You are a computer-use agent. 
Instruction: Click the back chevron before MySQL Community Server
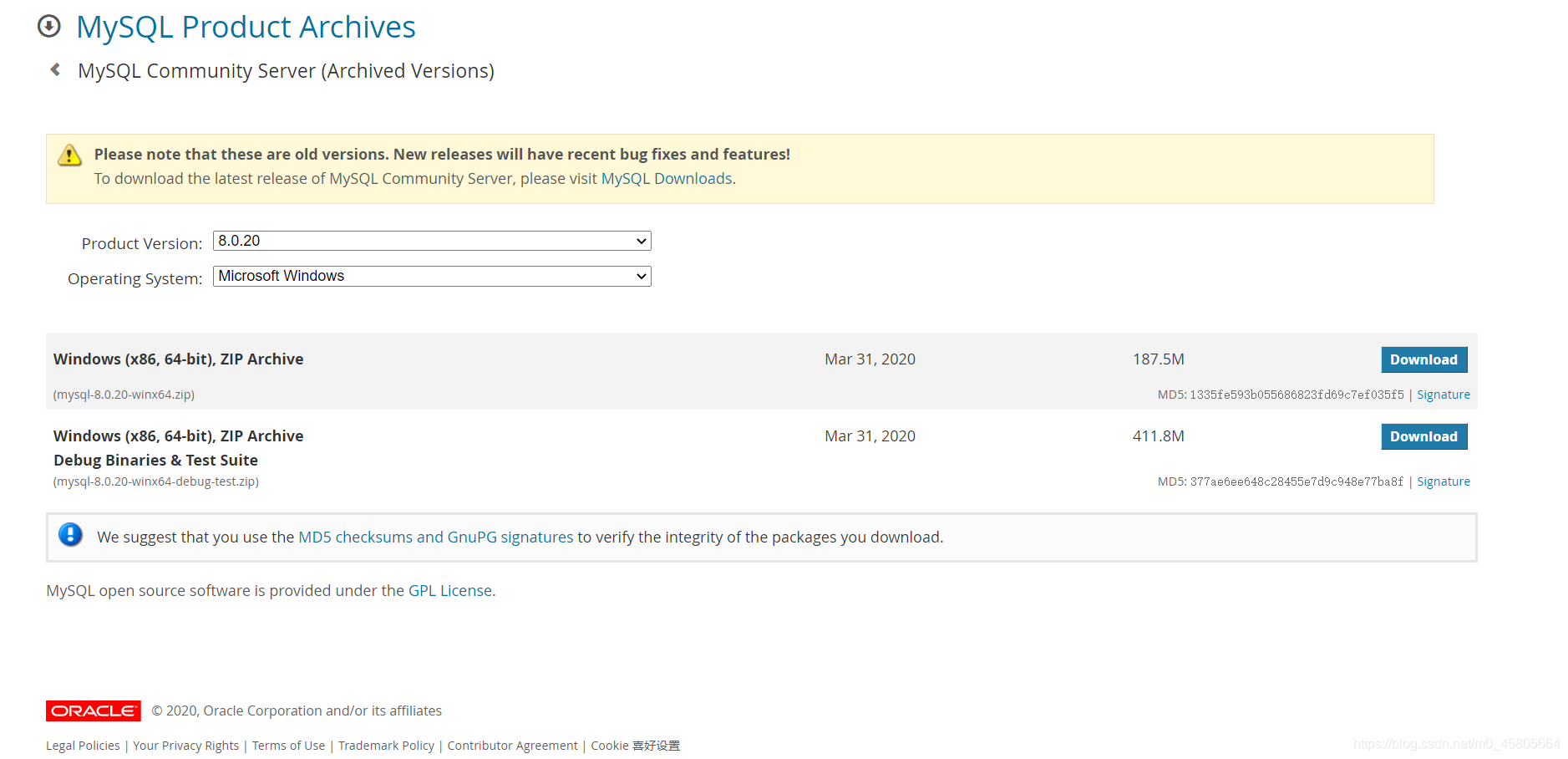[55, 70]
